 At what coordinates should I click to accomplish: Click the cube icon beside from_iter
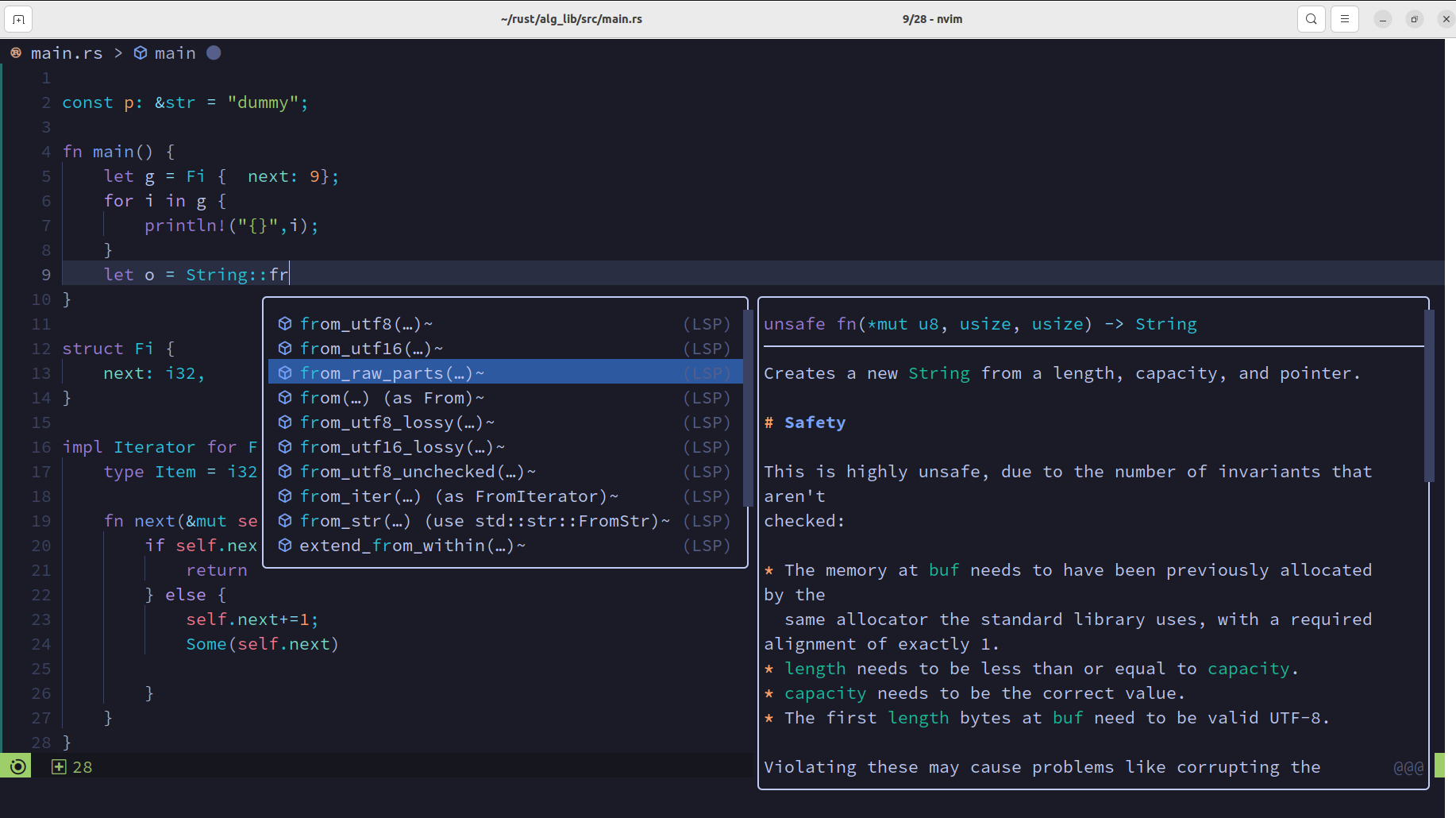[x=285, y=496]
